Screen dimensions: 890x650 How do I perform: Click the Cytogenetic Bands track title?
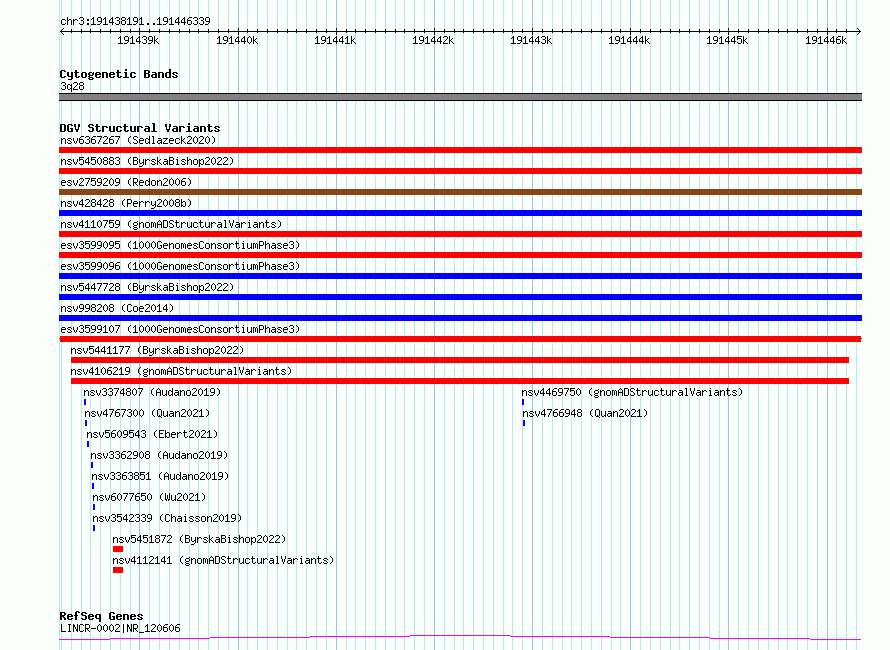pos(119,74)
